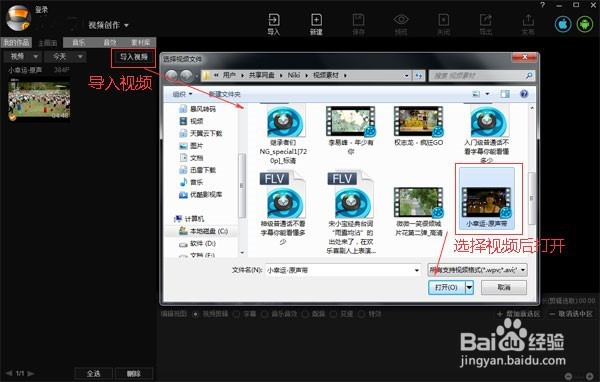The height and width of the screenshot is (382, 600).
Task: Select 天翼云下载 in dialog sidebar
Action: pos(201,134)
